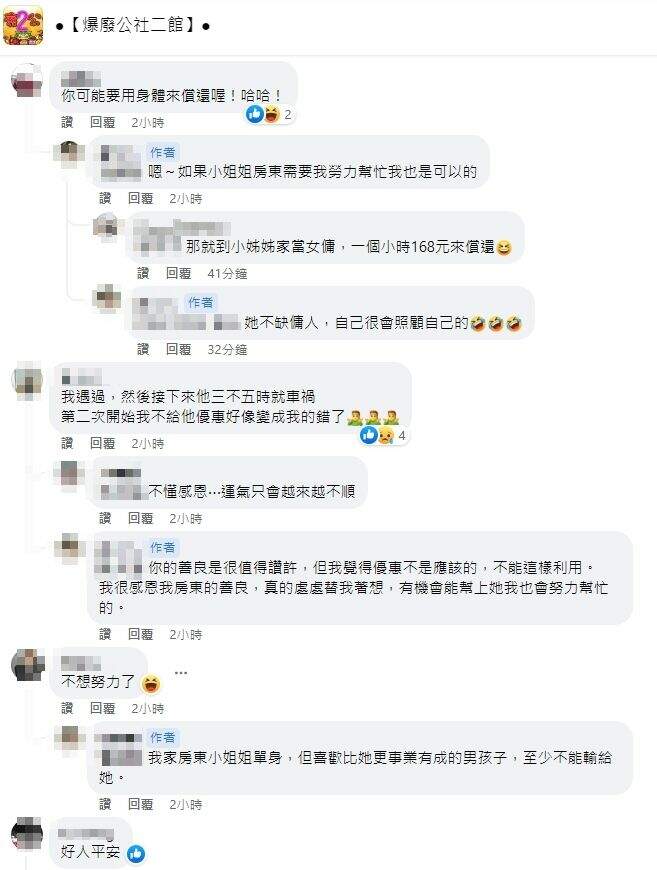
Task: Open the avatar of 好人平安 commenter
Action: click(x=27, y=833)
